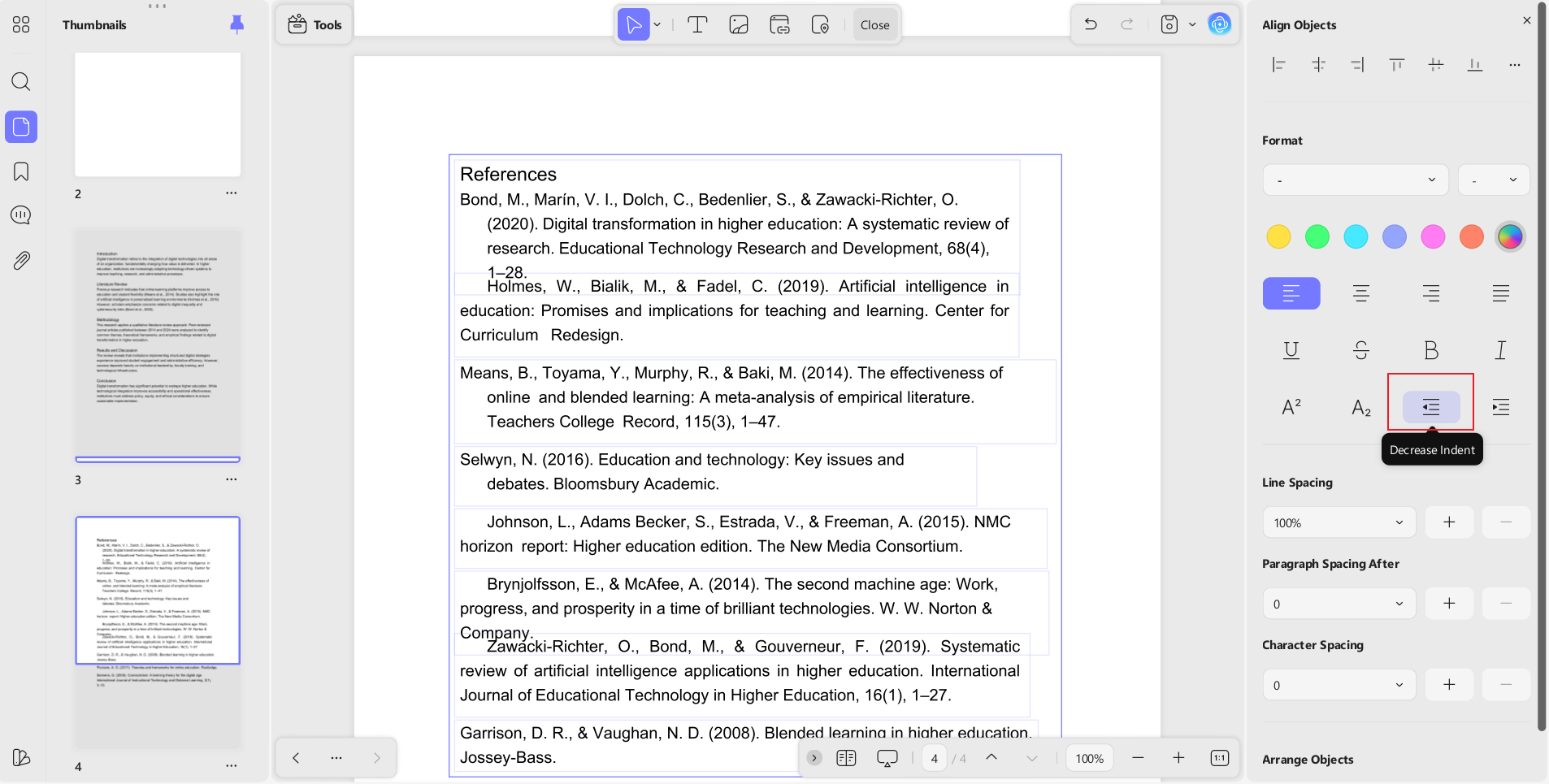Open options for page 3 thumbnail
The height and width of the screenshot is (784, 1549).
[x=232, y=479]
